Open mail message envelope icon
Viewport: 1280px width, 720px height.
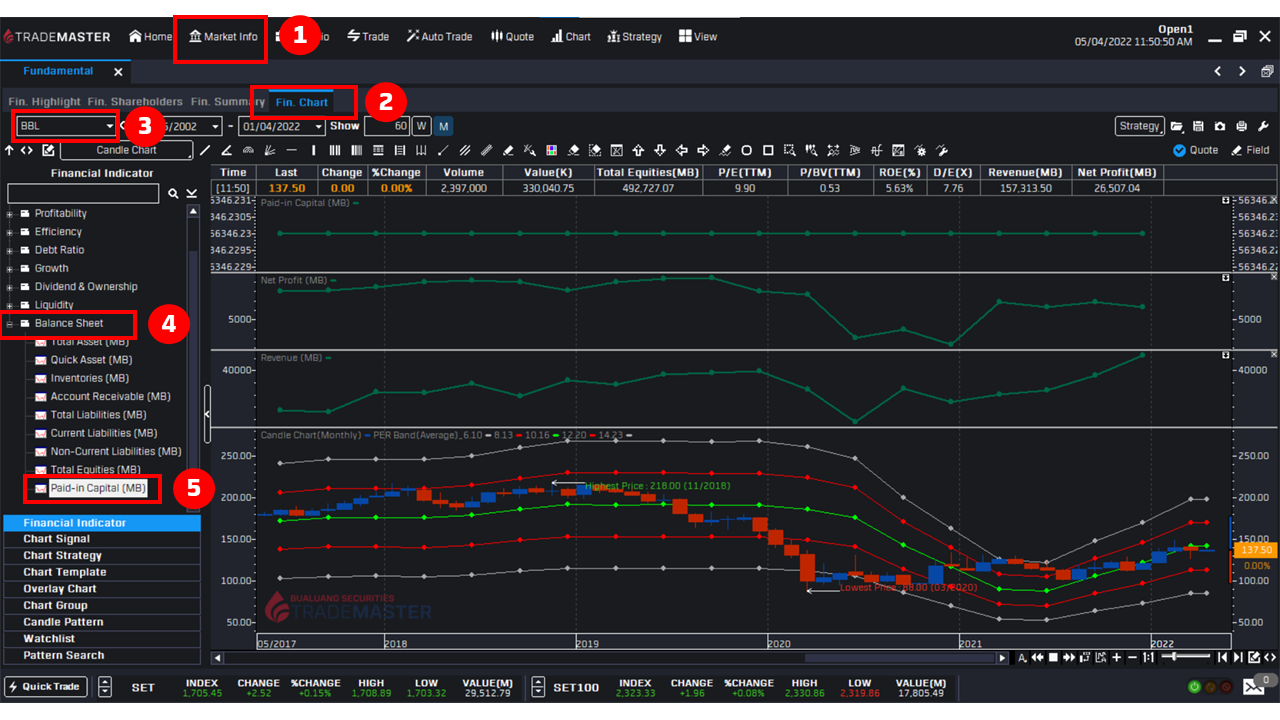click(1254, 687)
